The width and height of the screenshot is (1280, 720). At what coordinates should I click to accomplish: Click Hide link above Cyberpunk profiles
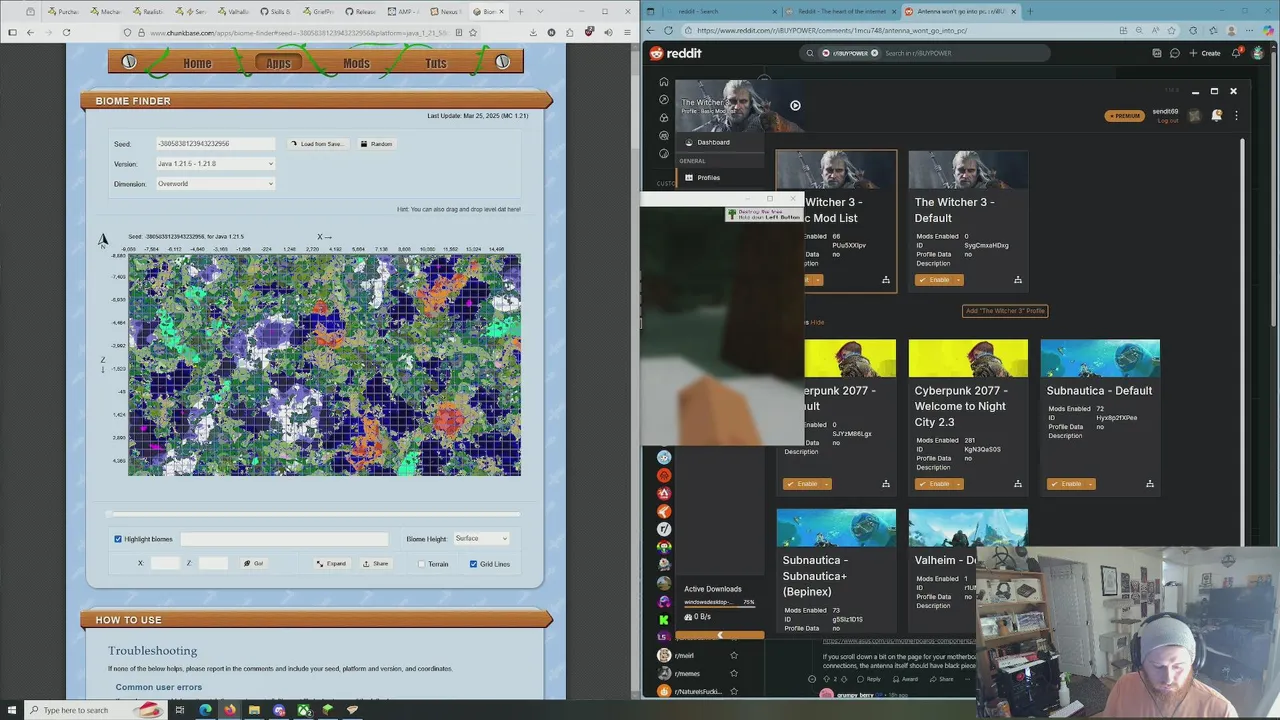tap(817, 322)
